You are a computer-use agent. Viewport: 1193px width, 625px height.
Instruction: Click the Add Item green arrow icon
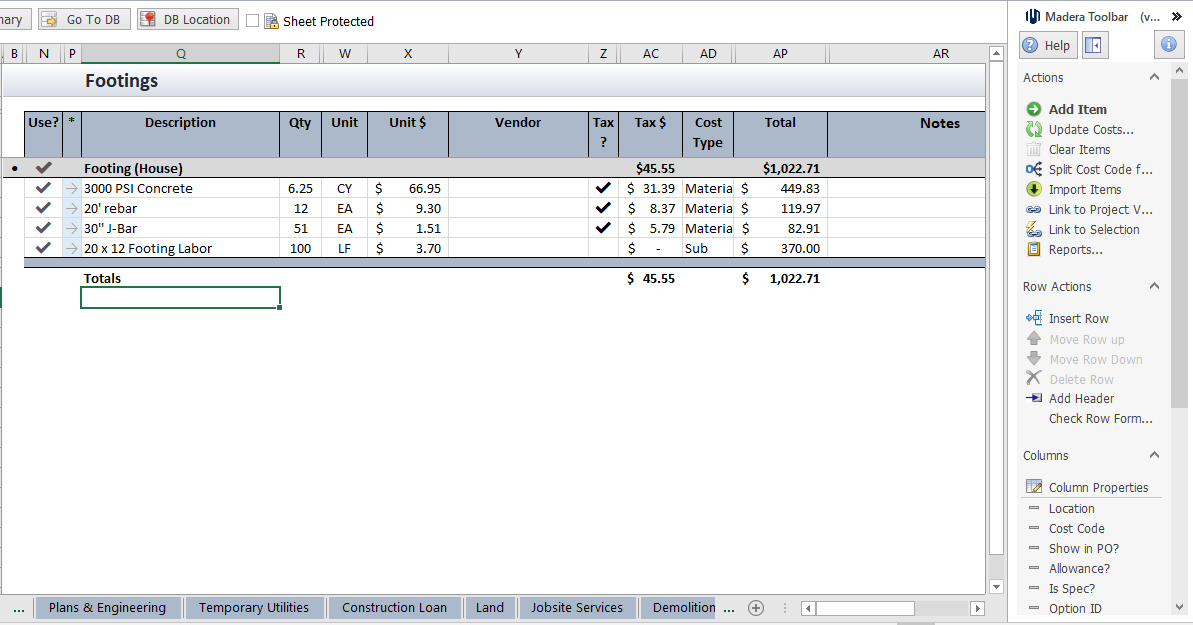[1033, 109]
